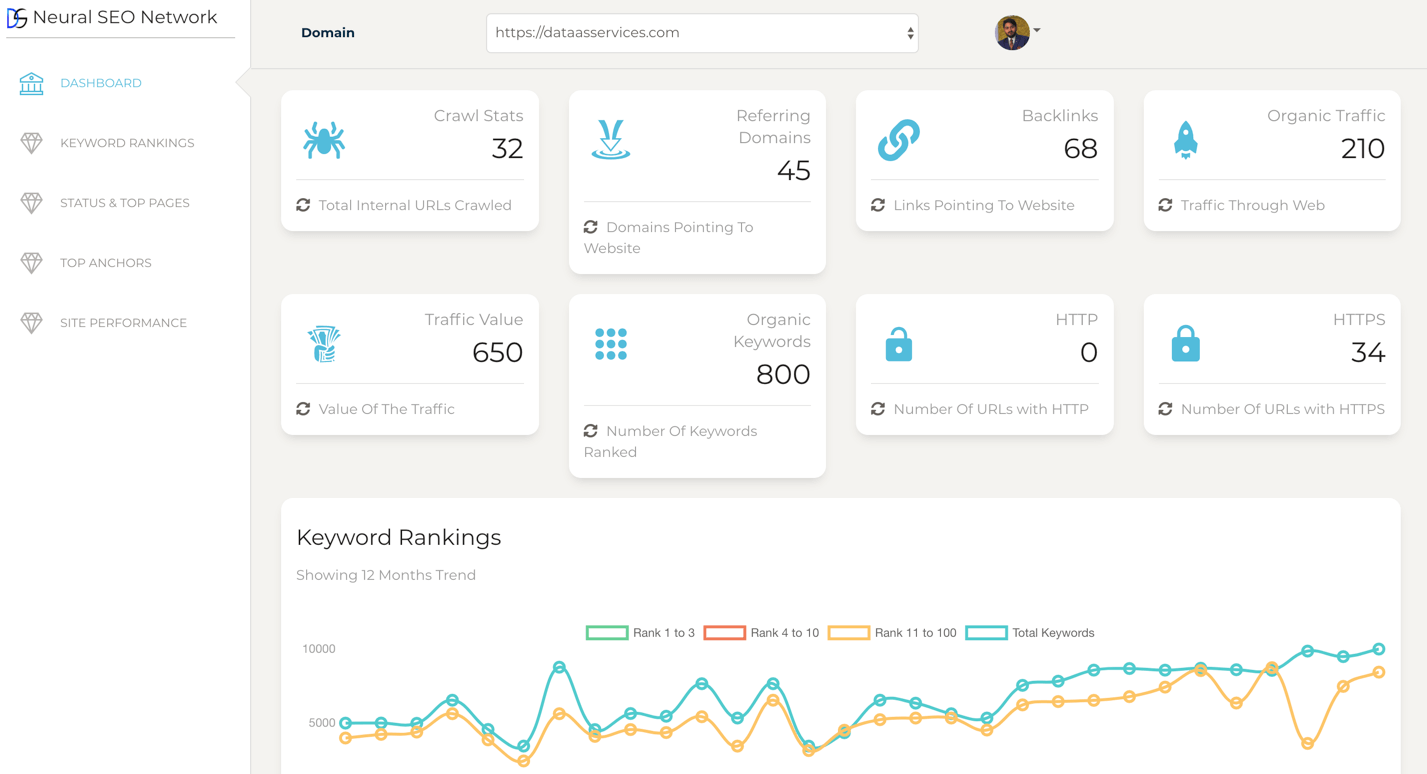The width and height of the screenshot is (1427, 774).
Task: Click the Keyword Rankings chart heading
Action: pos(399,537)
